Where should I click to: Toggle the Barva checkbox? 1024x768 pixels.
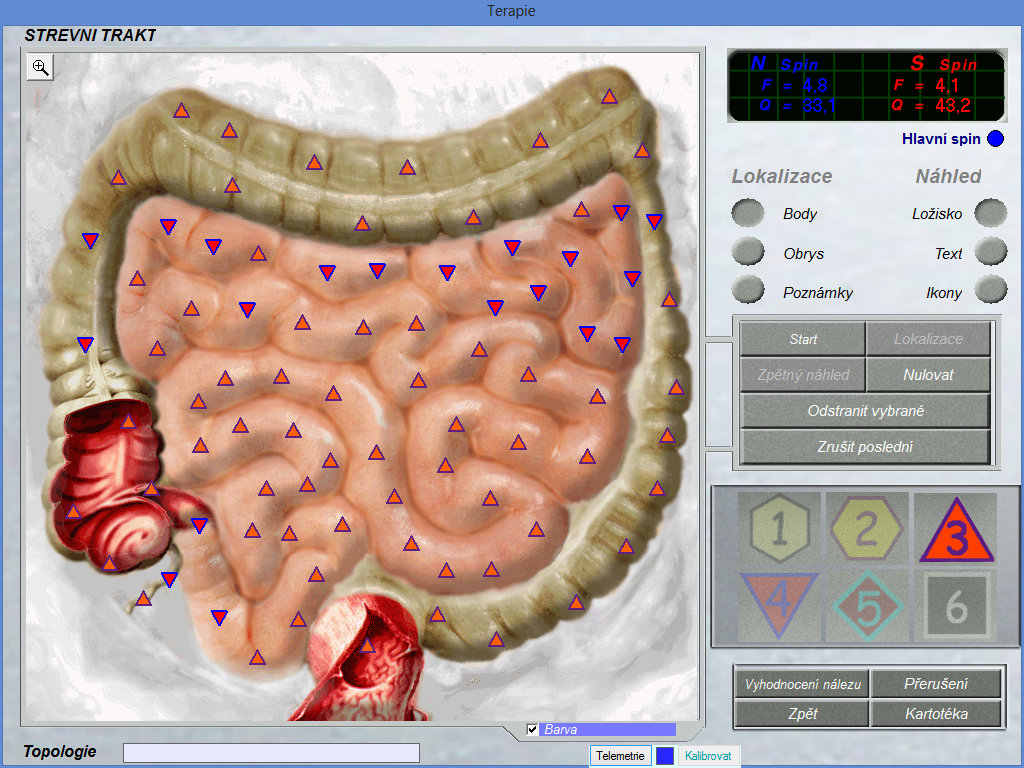pos(532,729)
